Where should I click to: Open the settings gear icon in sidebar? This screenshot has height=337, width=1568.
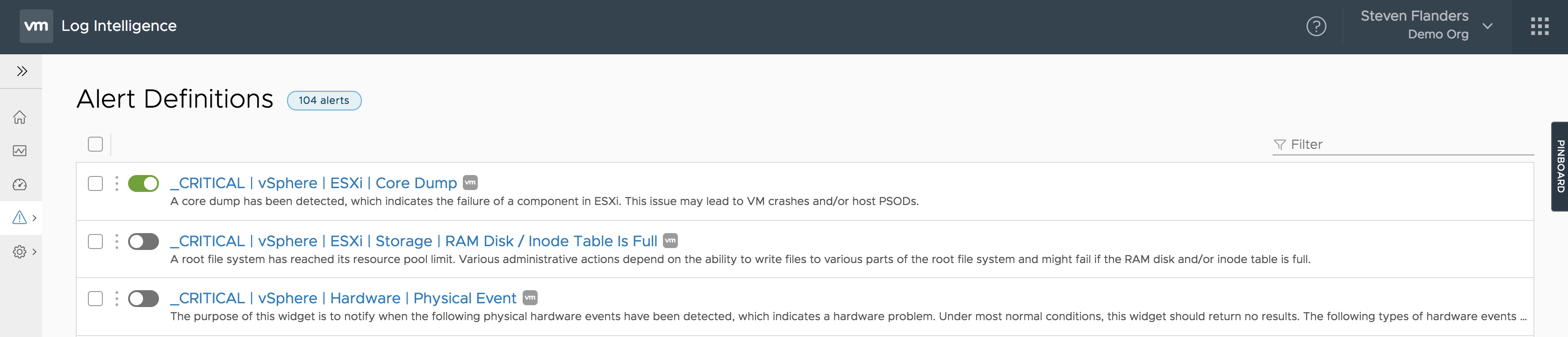coord(20,252)
